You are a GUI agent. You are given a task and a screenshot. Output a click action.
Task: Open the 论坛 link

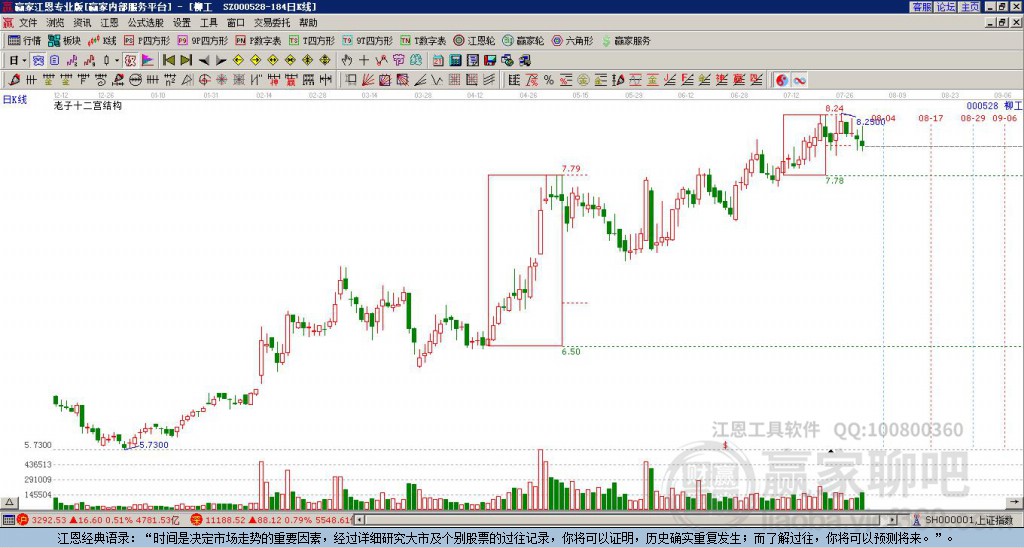tap(945, 7)
